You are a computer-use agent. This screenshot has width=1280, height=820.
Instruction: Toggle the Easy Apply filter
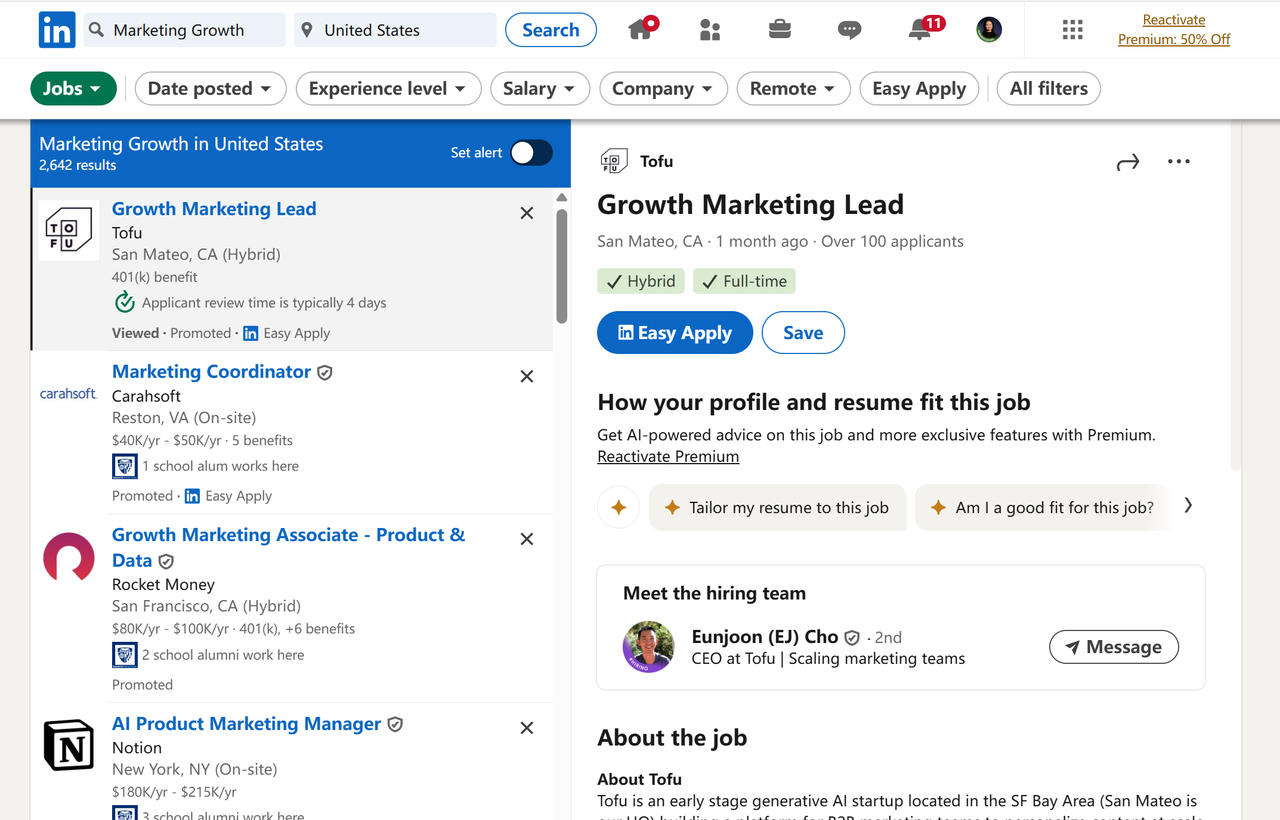919,89
